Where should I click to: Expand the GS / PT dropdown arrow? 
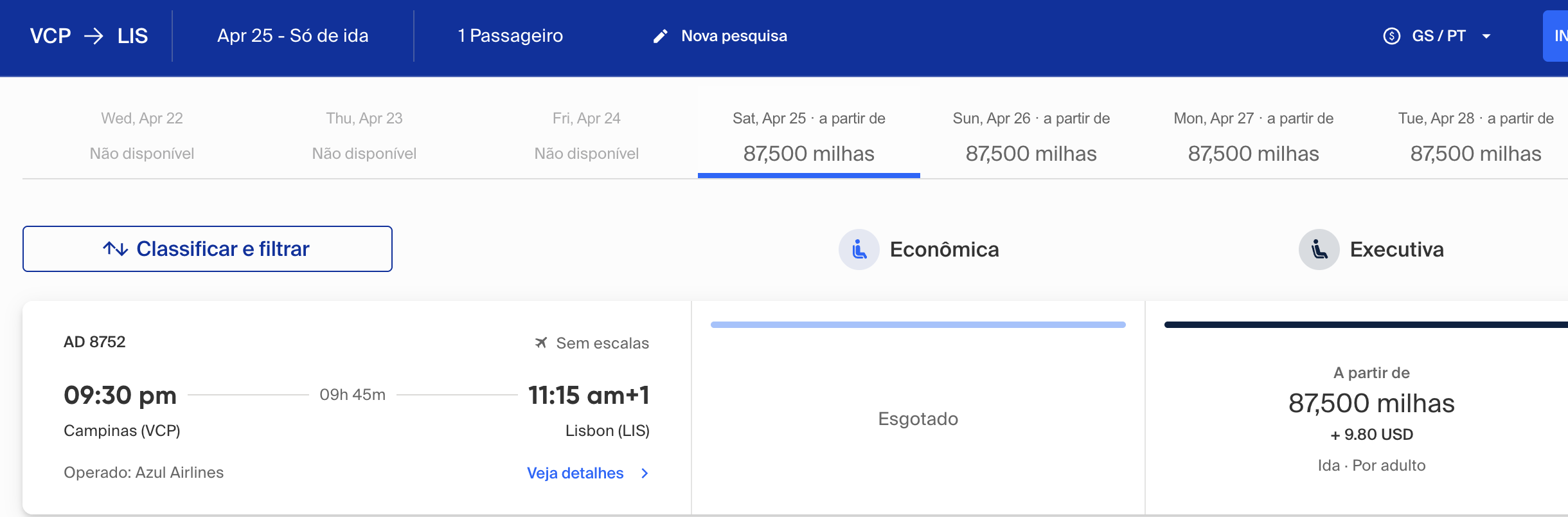click(x=1486, y=36)
